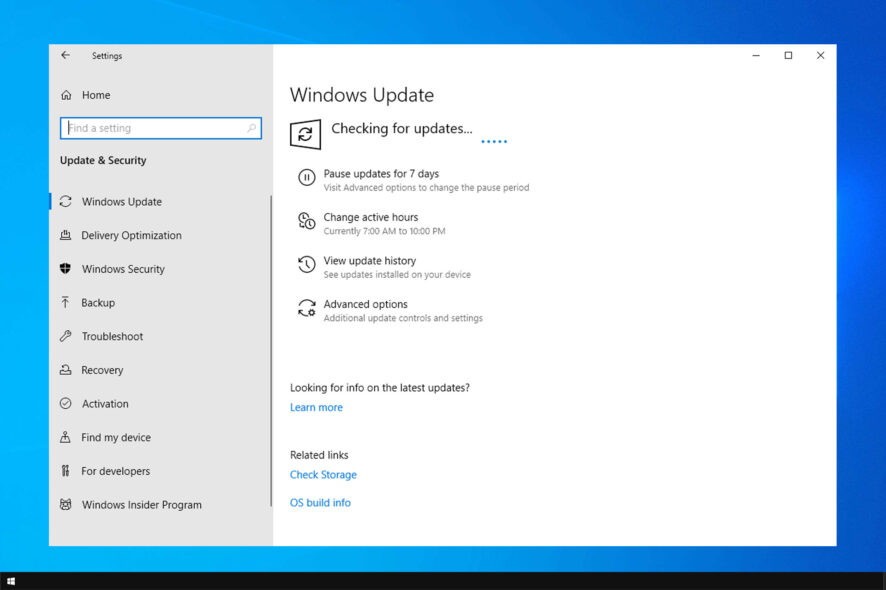This screenshot has width=886, height=590.
Task: Open the Windows Start button
Action: pos(11,581)
